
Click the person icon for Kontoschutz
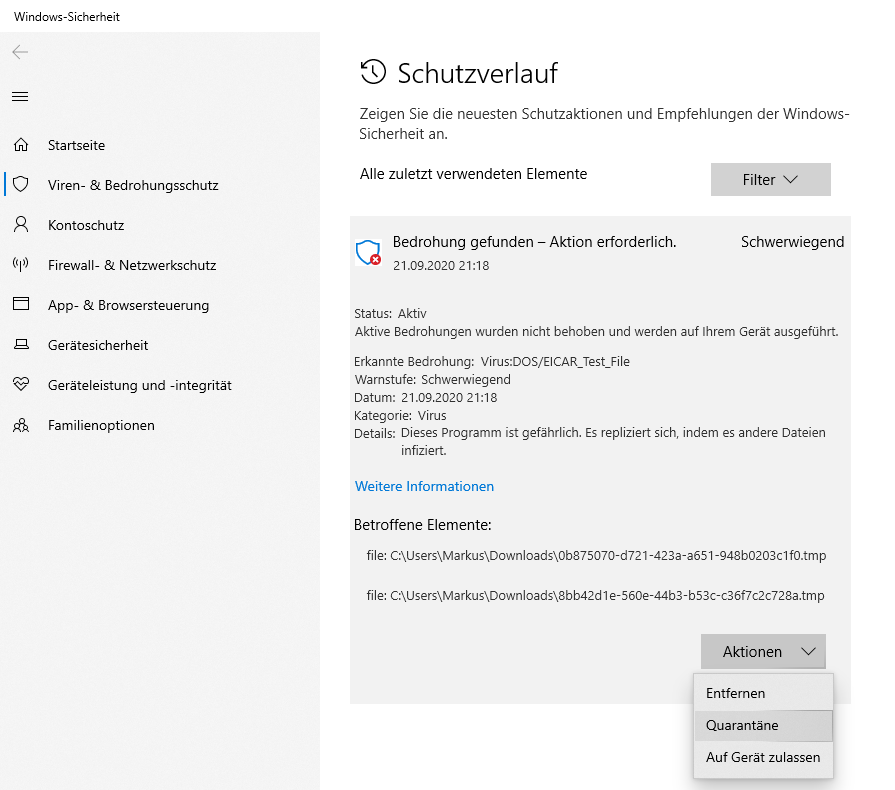tap(21, 224)
